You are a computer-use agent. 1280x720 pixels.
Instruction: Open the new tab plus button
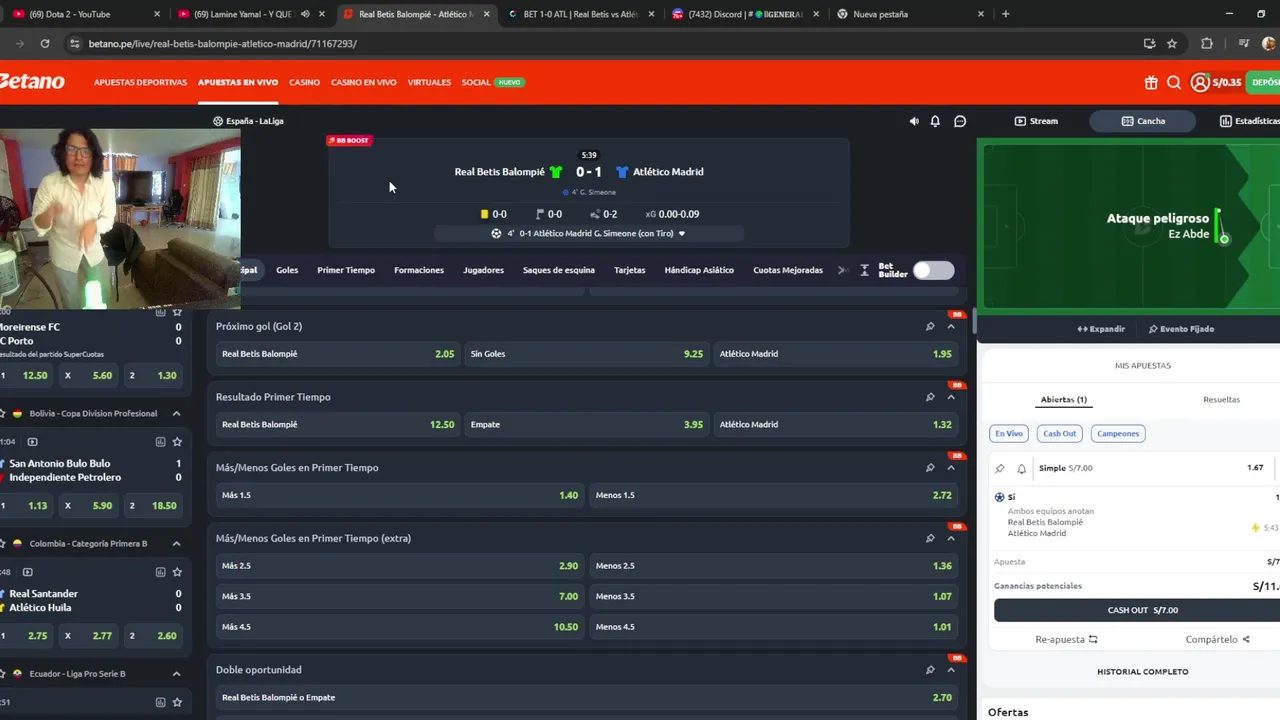pyautogui.click(x=1005, y=14)
